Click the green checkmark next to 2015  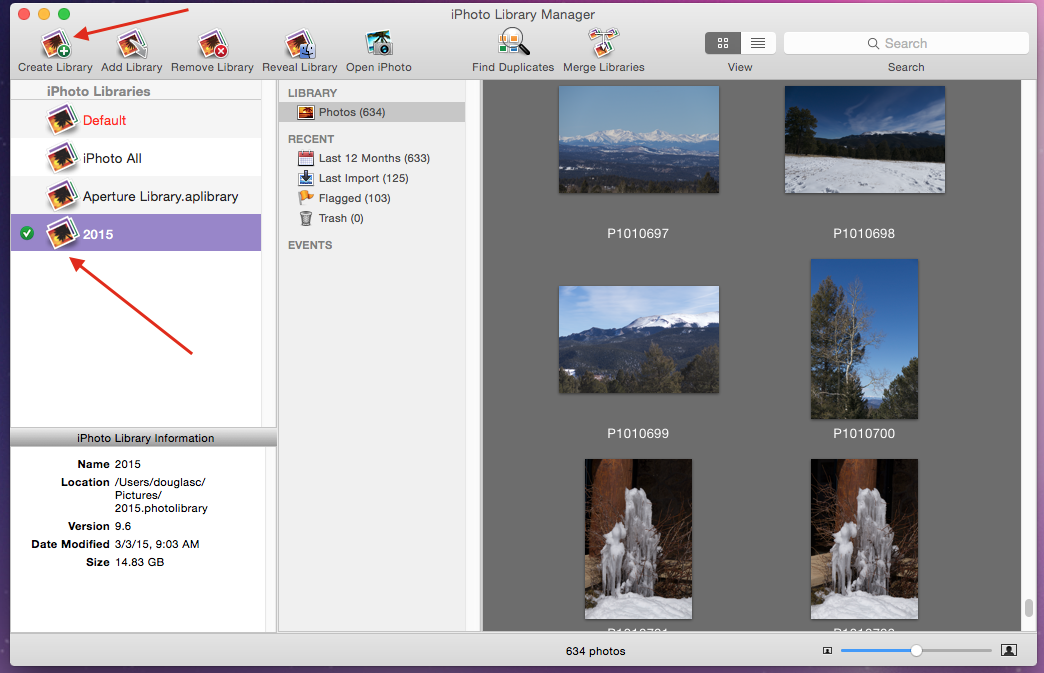coord(25,233)
